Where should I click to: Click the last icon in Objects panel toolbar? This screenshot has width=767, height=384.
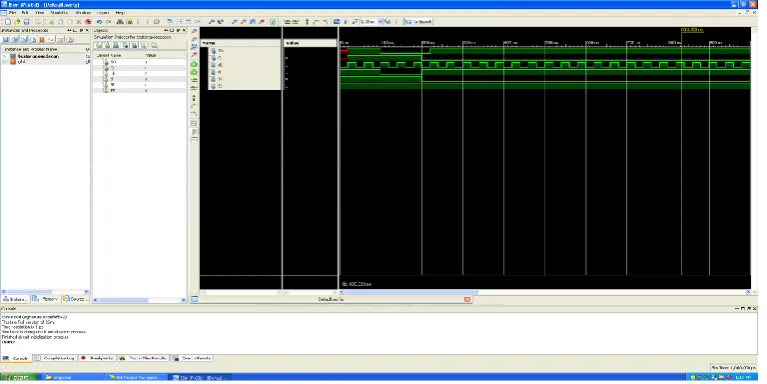pyautogui.click(x=154, y=45)
